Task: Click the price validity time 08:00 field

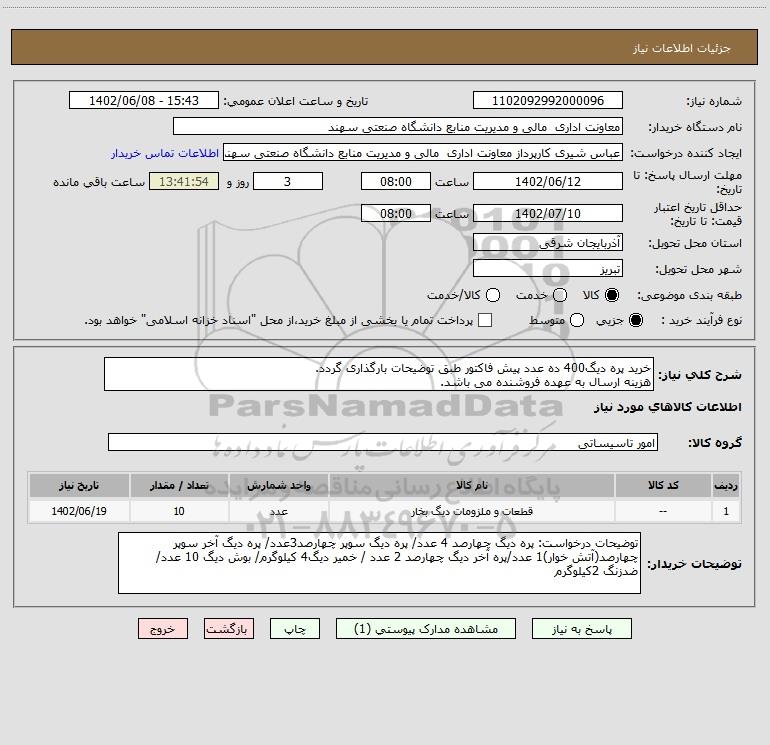Action: click(396, 213)
